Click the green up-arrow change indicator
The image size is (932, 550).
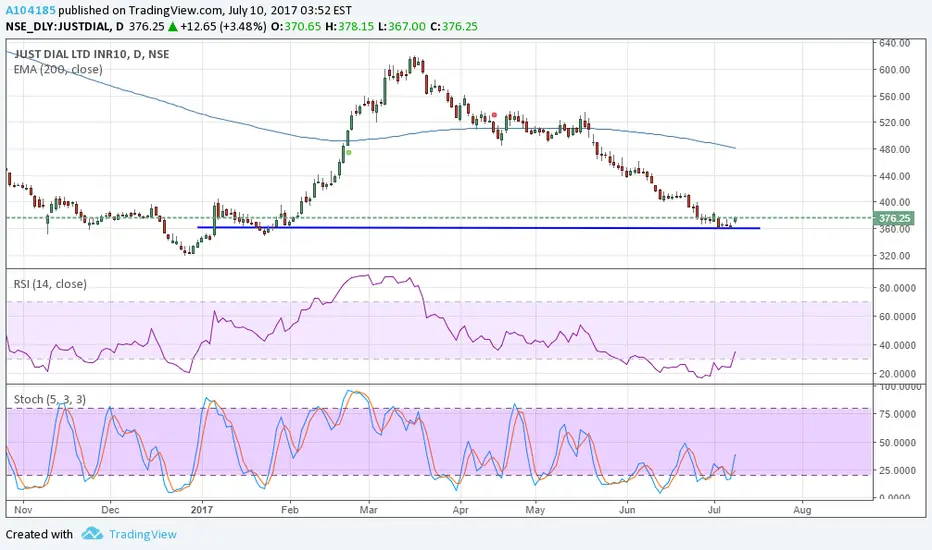pyautogui.click(x=172, y=26)
